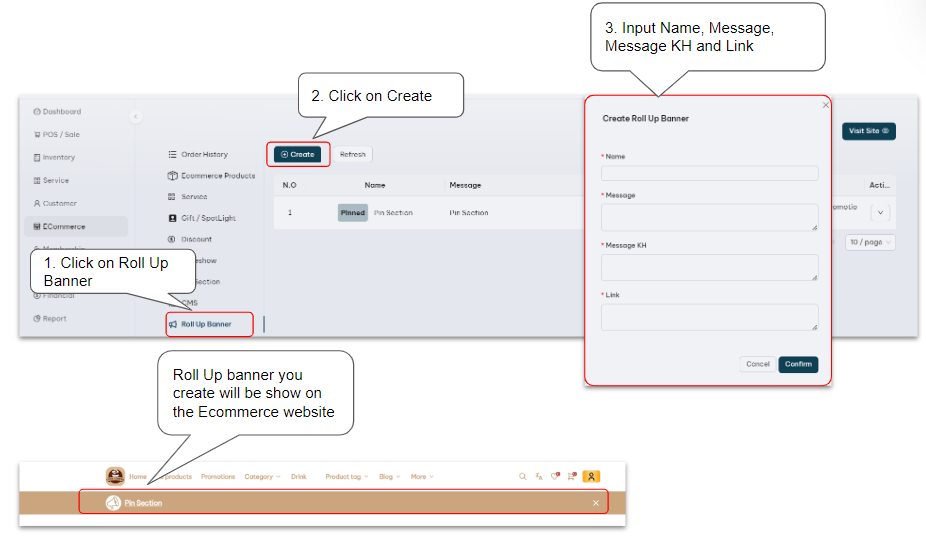Expand the row action dropdown chevron
The height and width of the screenshot is (545, 926).
click(x=880, y=212)
